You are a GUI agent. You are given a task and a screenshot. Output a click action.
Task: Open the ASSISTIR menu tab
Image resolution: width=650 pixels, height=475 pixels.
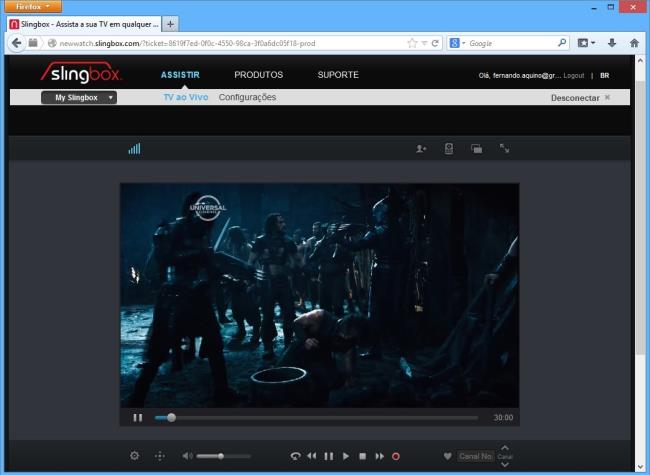point(180,75)
